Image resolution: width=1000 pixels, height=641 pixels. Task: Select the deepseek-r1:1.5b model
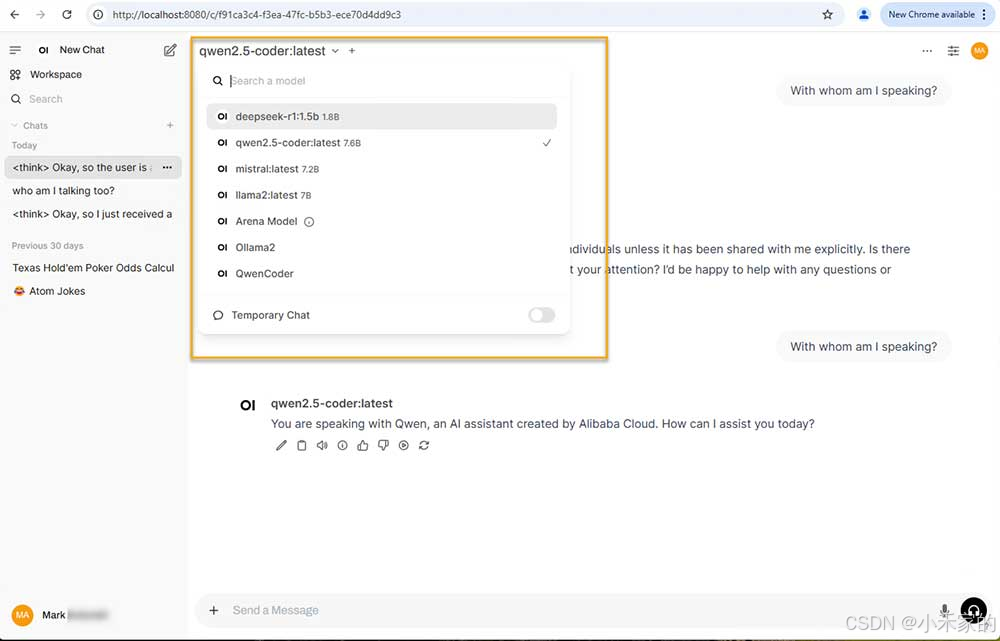[x=381, y=117]
